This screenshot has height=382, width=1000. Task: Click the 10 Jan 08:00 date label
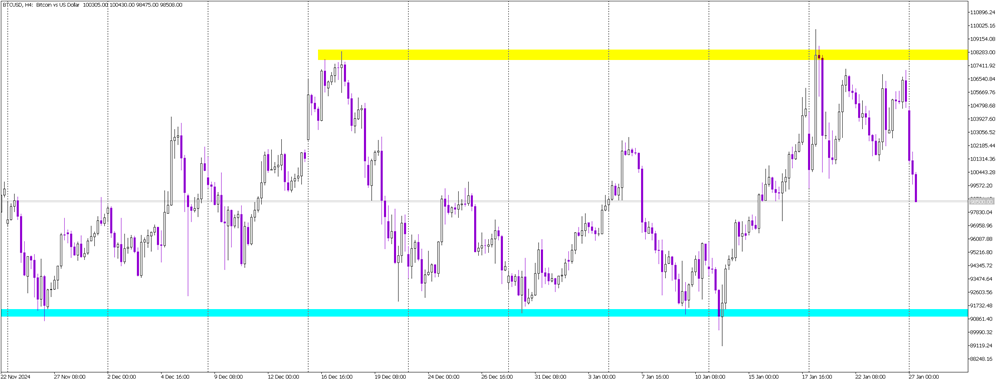coord(709,376)
